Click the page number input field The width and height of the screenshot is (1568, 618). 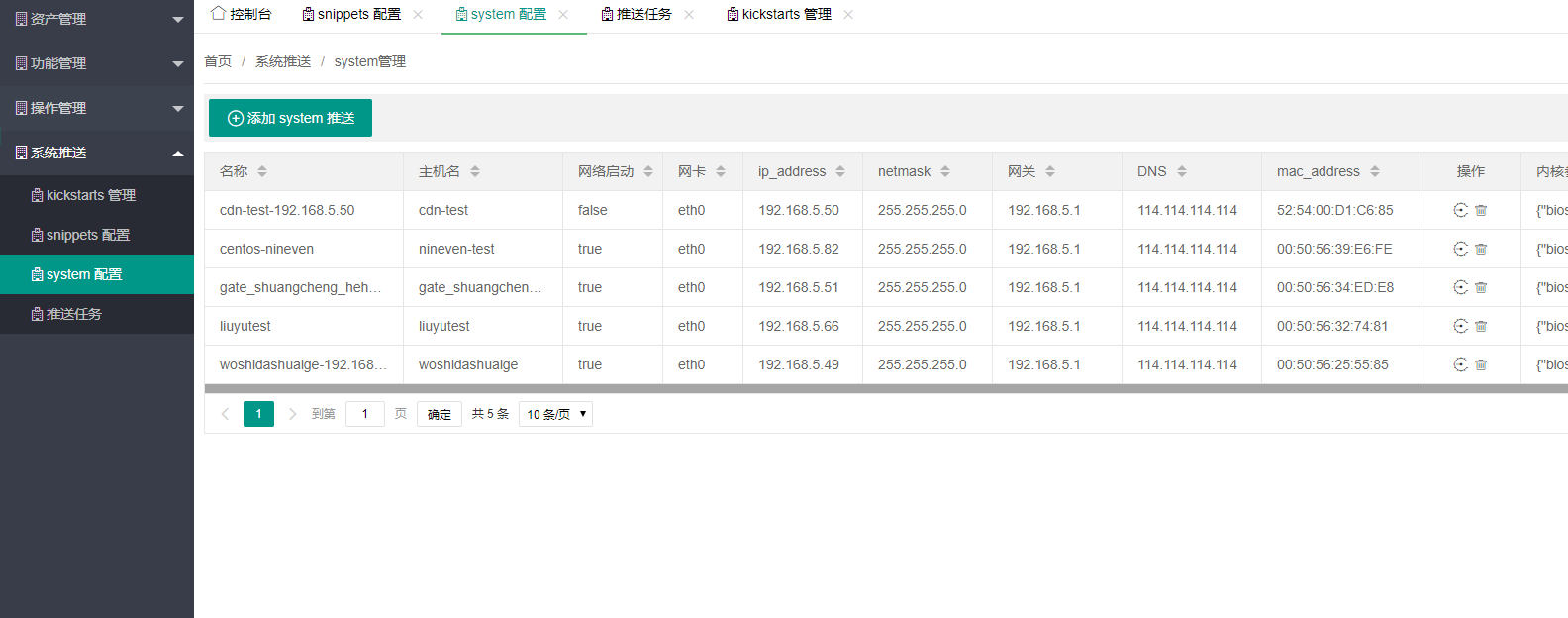[x=365, y=414]
